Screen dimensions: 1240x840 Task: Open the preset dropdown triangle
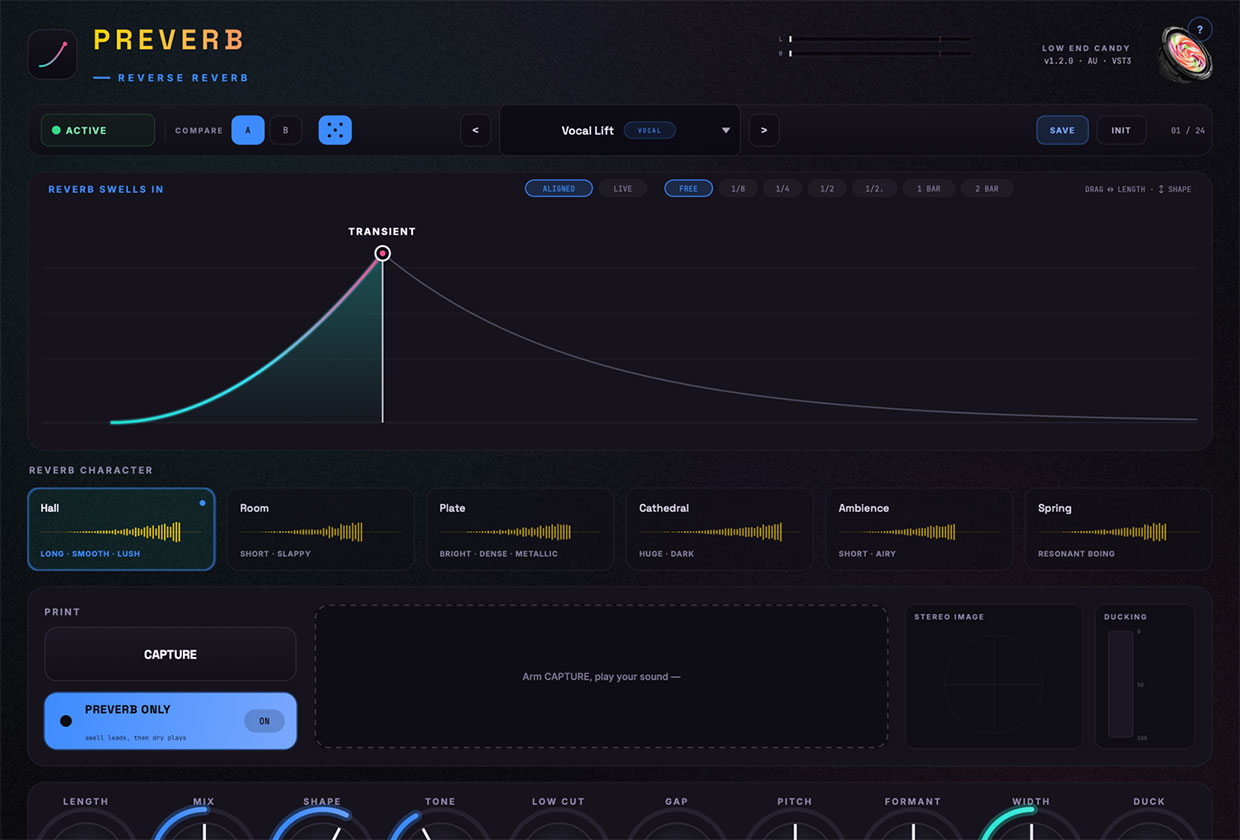tap(726, 131)
